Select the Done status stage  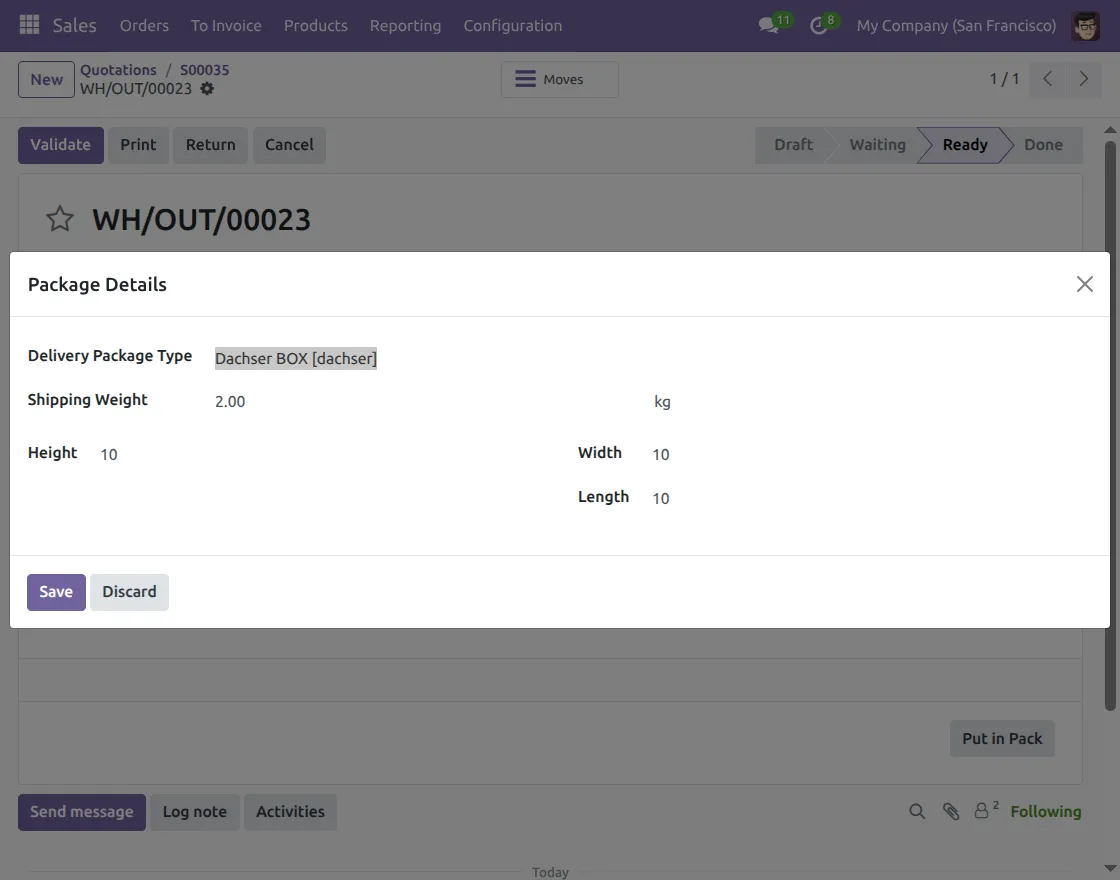[x=1044, y=145]
